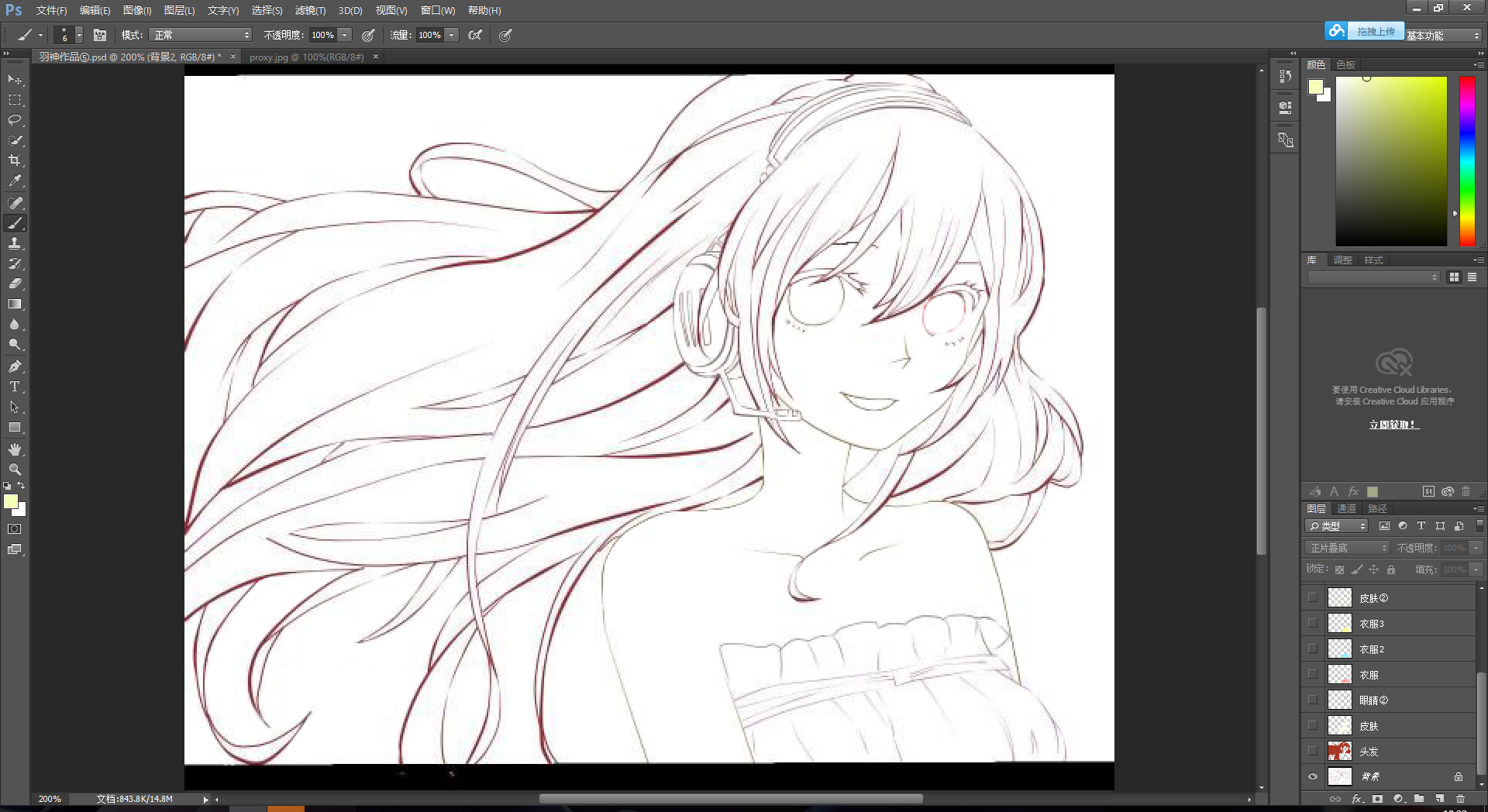This screenshot has width=1488, height=812.
Task: Select the Rectangular Marquee tool
Action: [x=15, y=100]
